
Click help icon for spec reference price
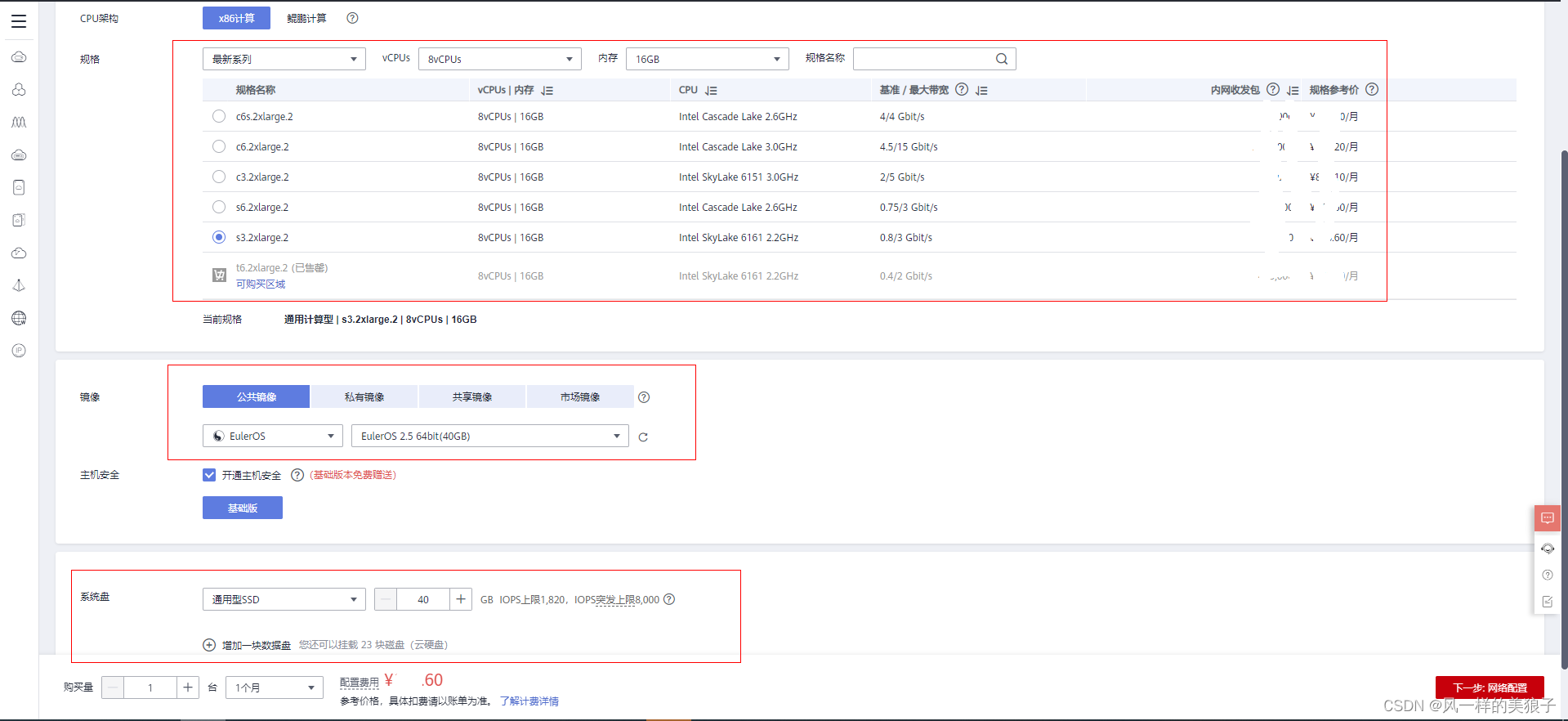click(1372, 90)
